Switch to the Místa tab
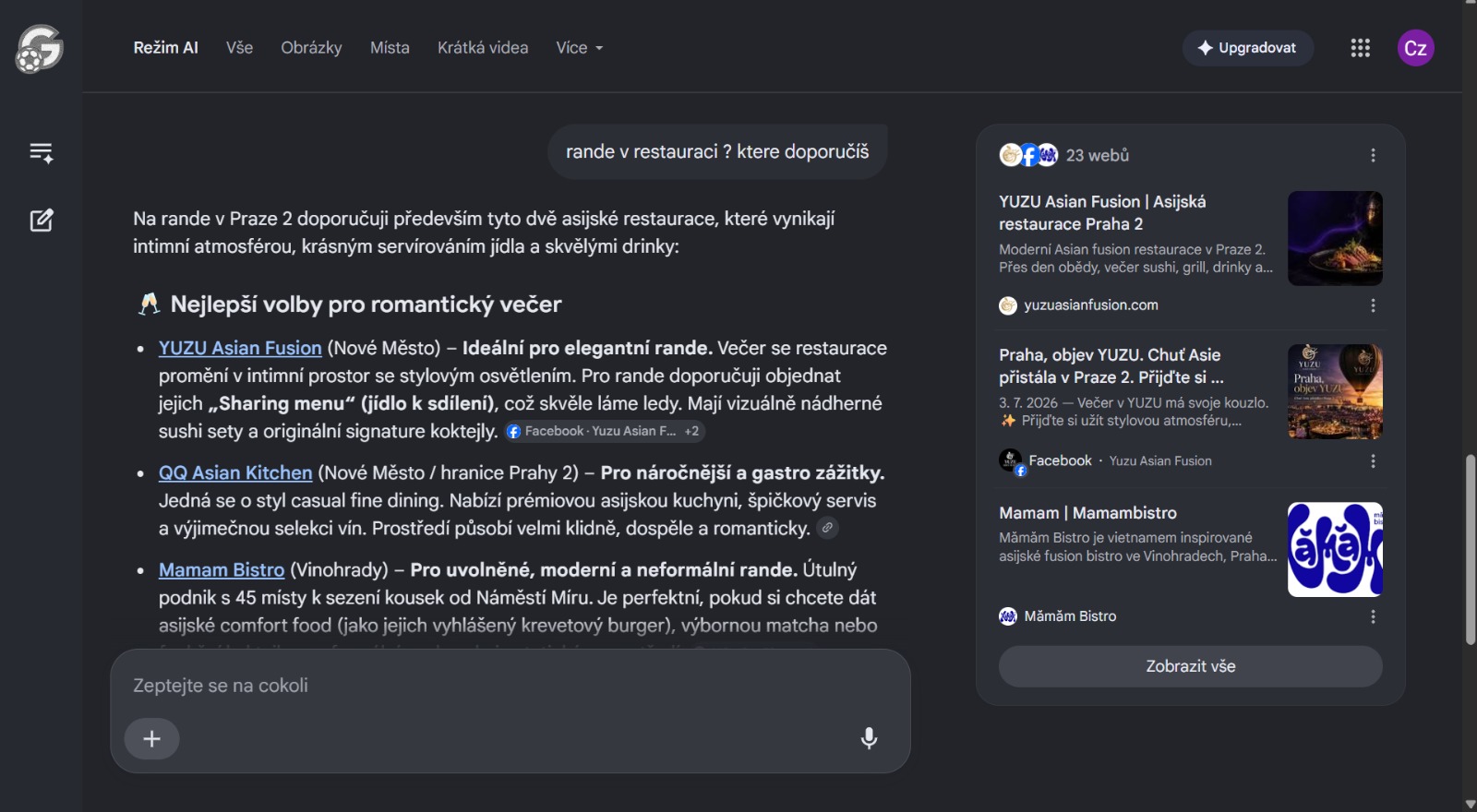The height and width of the screenshot is (812, 1477). (x=390, y=48)
